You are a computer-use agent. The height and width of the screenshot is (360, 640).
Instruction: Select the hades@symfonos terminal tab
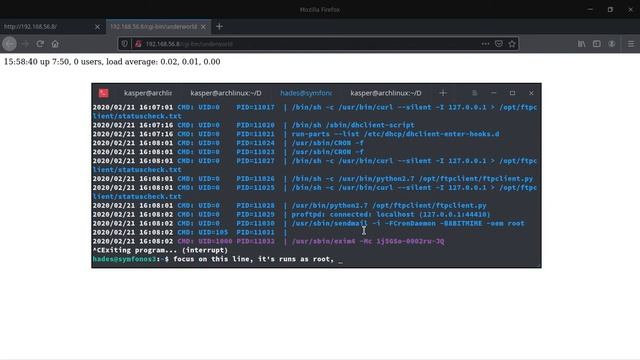coord(306,93)
